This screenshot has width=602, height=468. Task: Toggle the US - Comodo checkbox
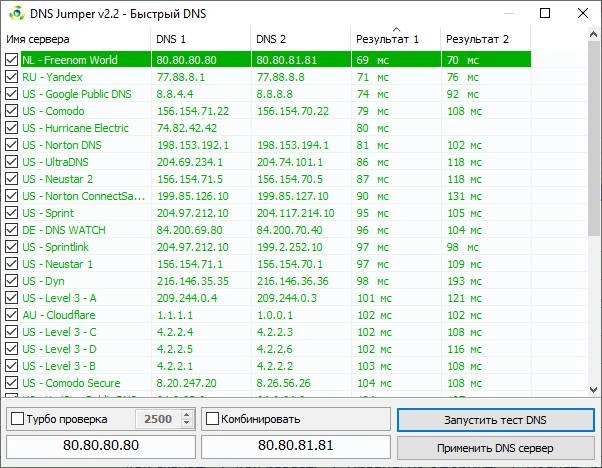12,111
